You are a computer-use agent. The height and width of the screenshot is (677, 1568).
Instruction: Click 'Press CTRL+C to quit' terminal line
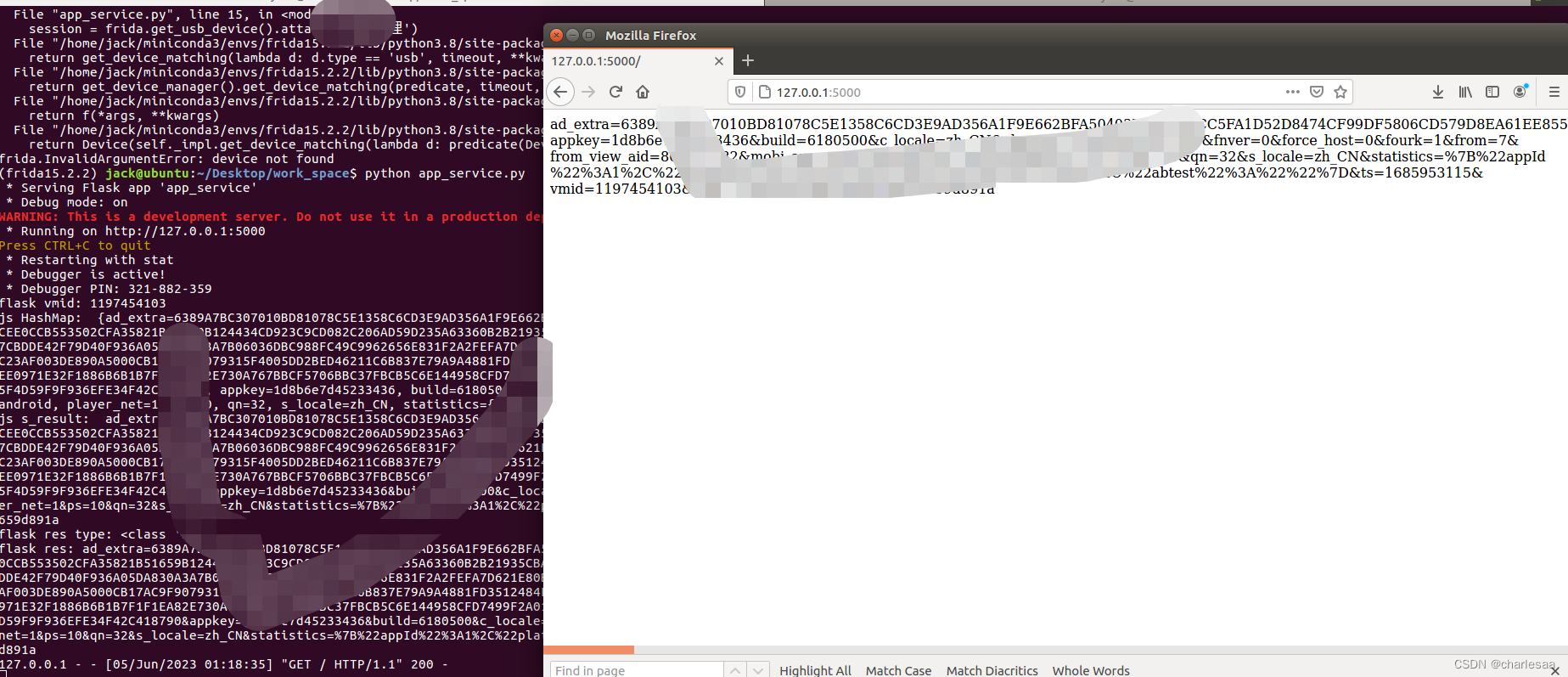click(76, 245)
